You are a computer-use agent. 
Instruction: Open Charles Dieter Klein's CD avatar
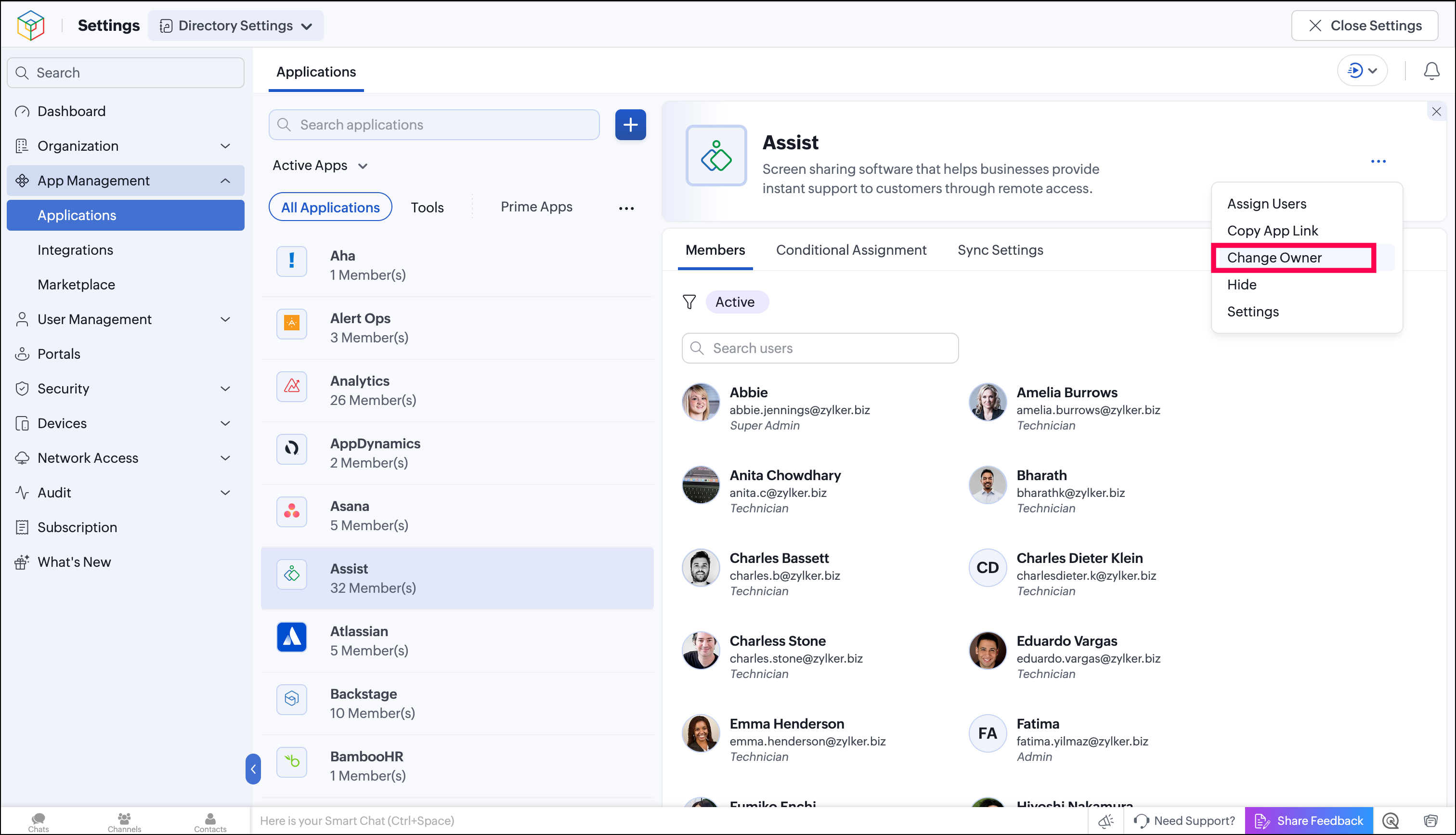pyautogui.click(x=987, y=568)
